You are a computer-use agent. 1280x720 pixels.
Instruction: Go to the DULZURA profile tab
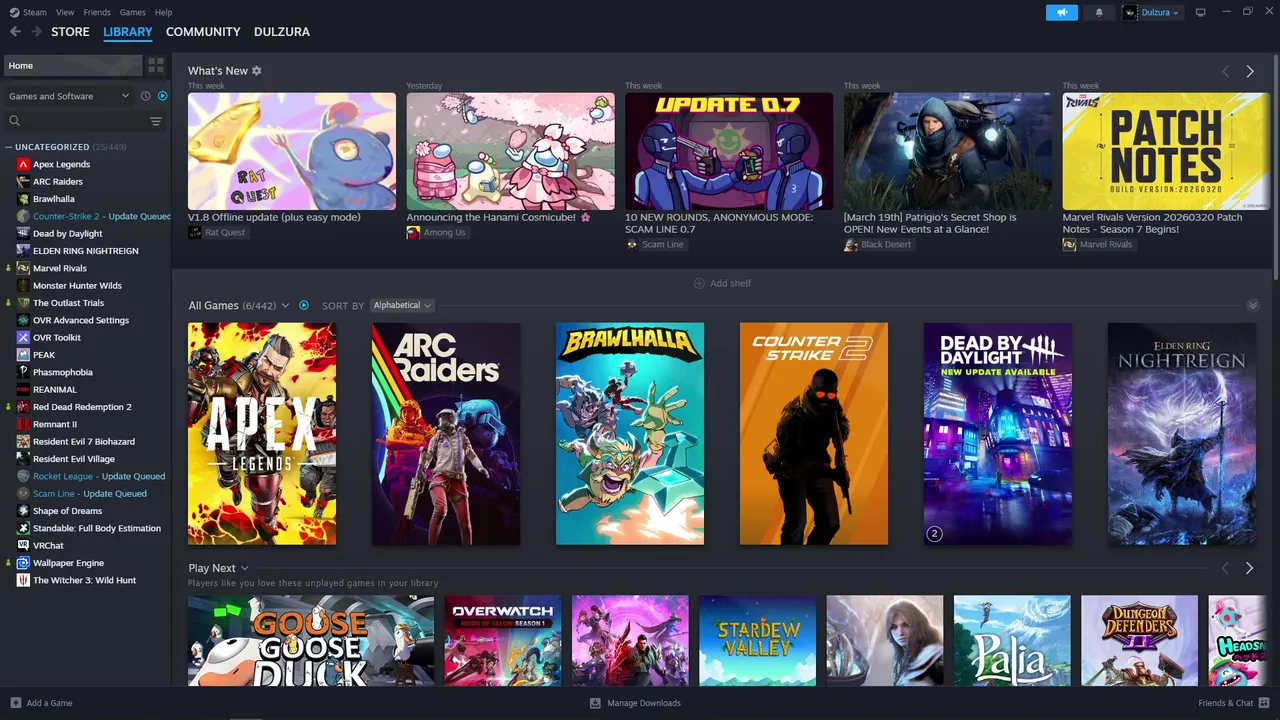(282, 32)
